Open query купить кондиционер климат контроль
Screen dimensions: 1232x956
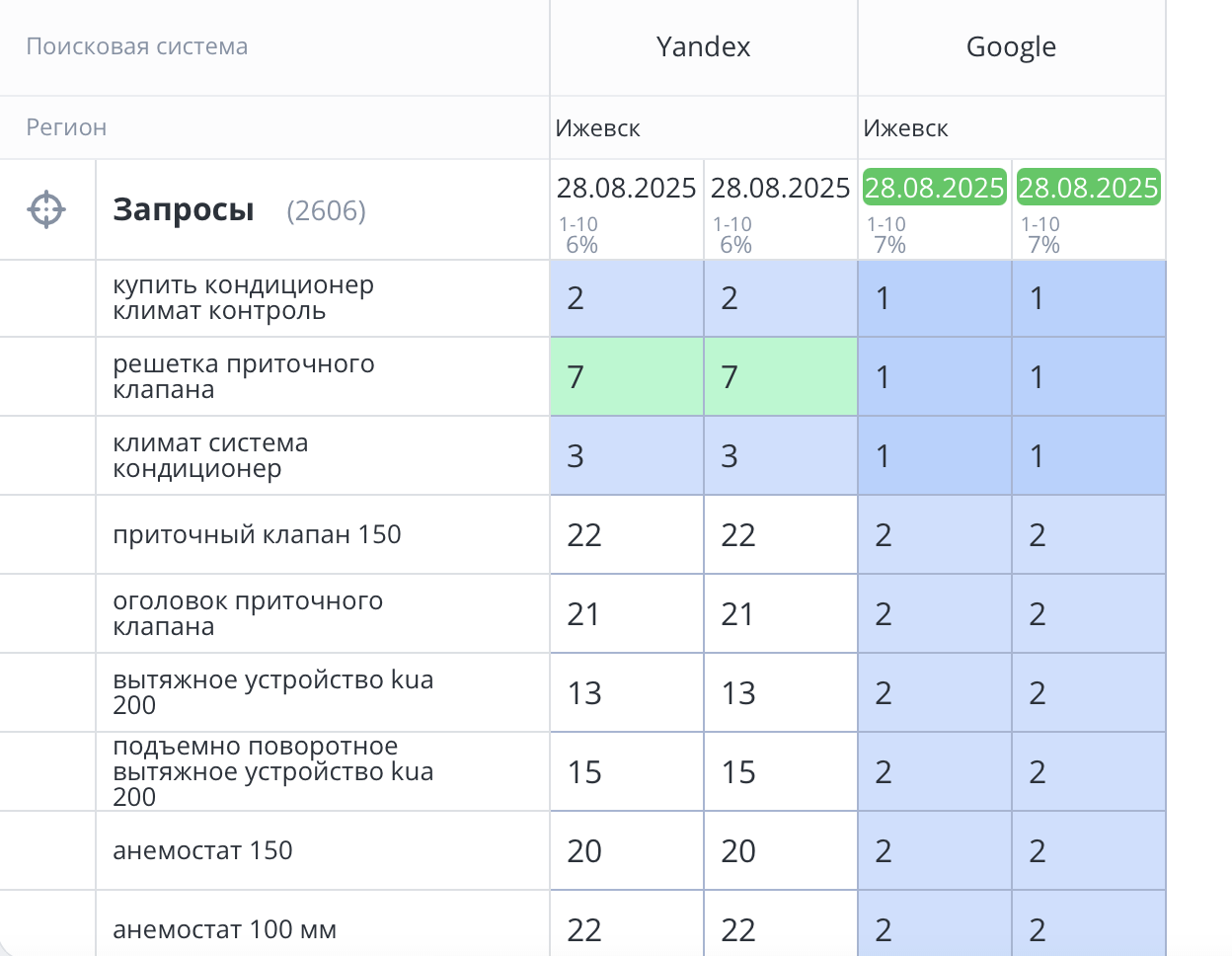(x=243, y=297)
